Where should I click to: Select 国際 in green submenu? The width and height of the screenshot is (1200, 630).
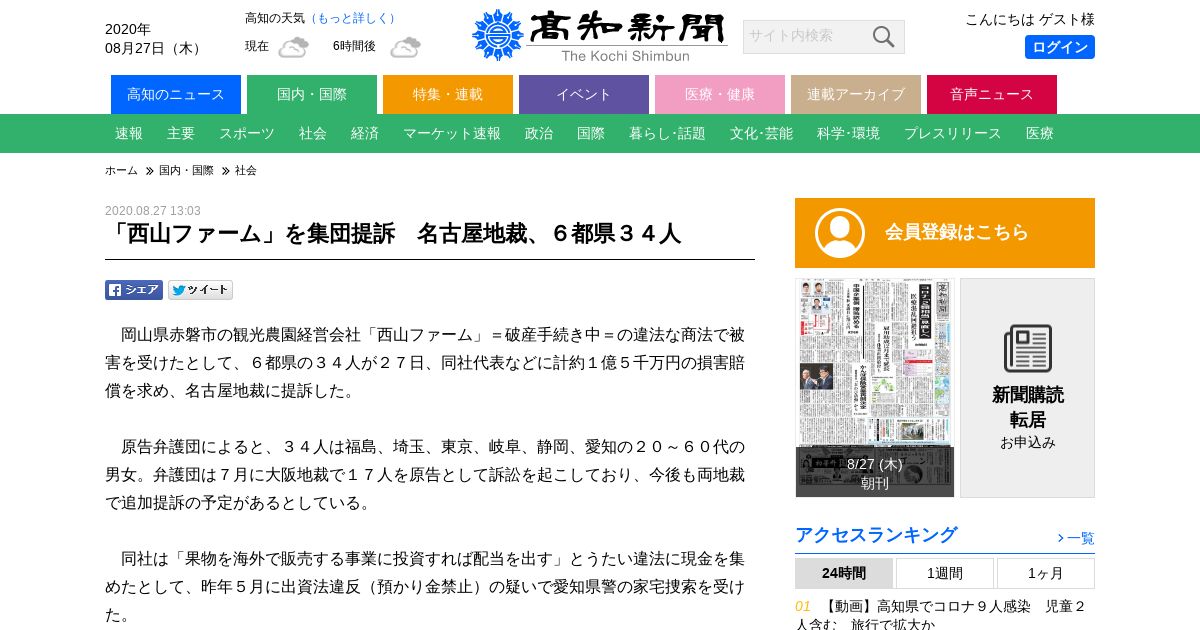tap(591, 133)
